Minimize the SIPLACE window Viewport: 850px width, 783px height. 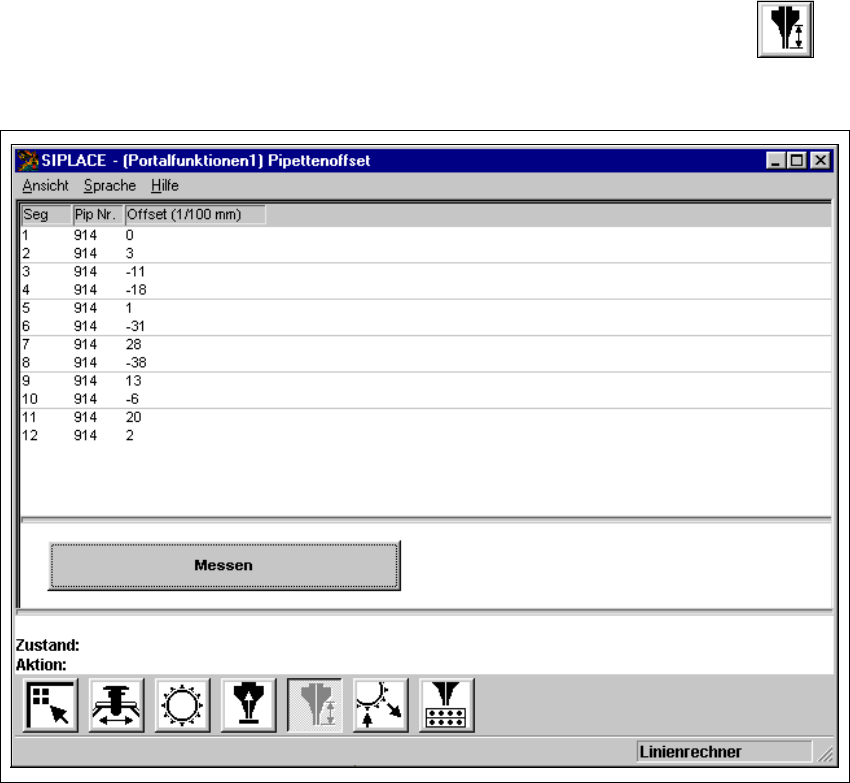coord(776,161)
